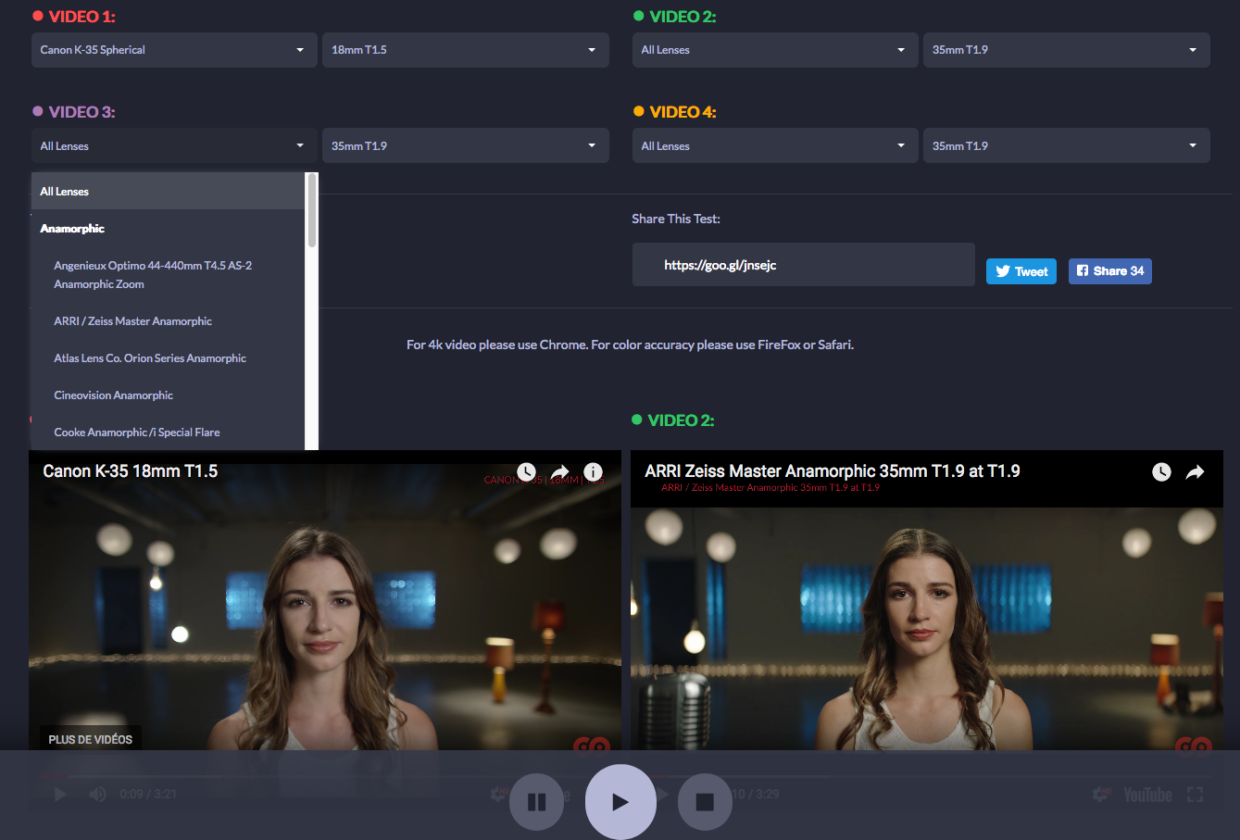Click the Facebook Share 34 button
This screenshot has width=1240, height=840.
click(1110, 271)
